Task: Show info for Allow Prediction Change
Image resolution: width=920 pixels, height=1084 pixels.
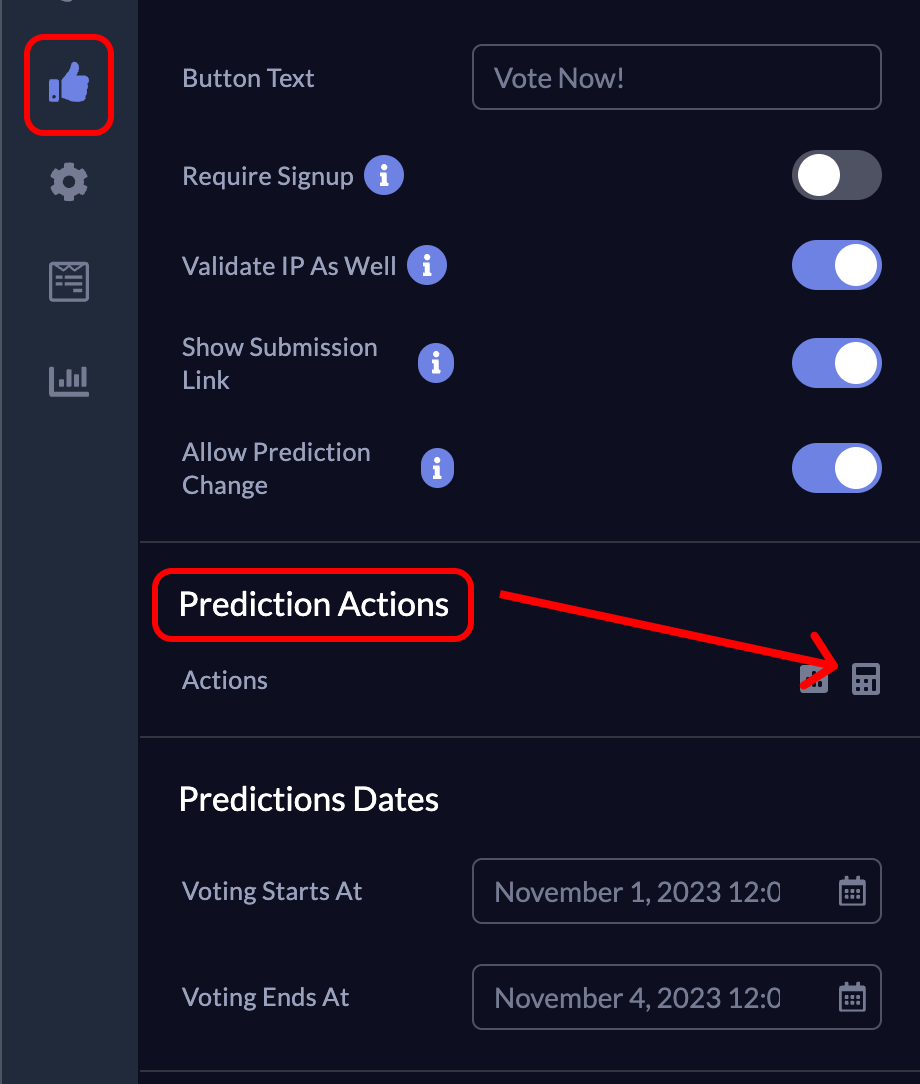Action: coord(437,468)
